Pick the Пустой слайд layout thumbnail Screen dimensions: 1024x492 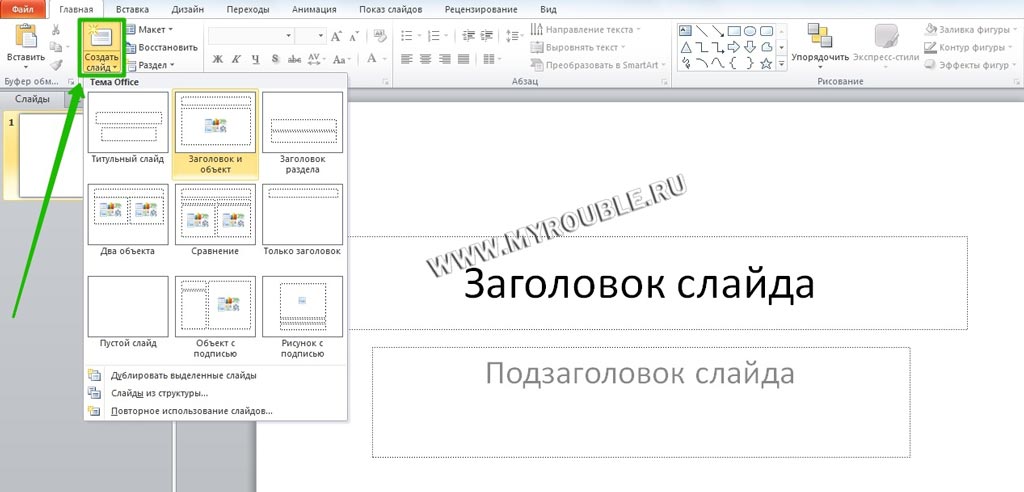point(128,307)
